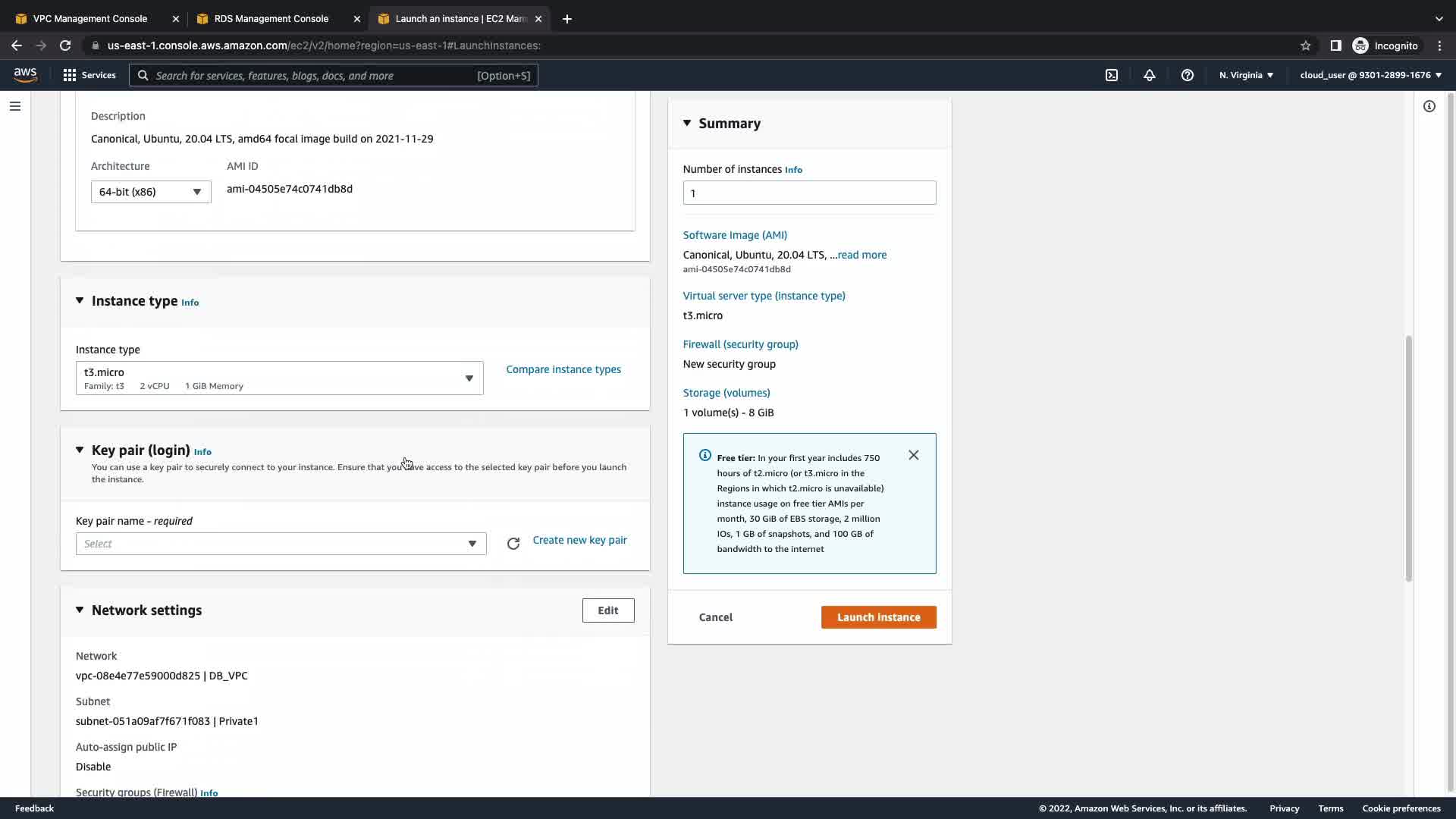Dismiss the Free tier notice
The height and width of the screenshot is (819, 1456).
point(914,455)
